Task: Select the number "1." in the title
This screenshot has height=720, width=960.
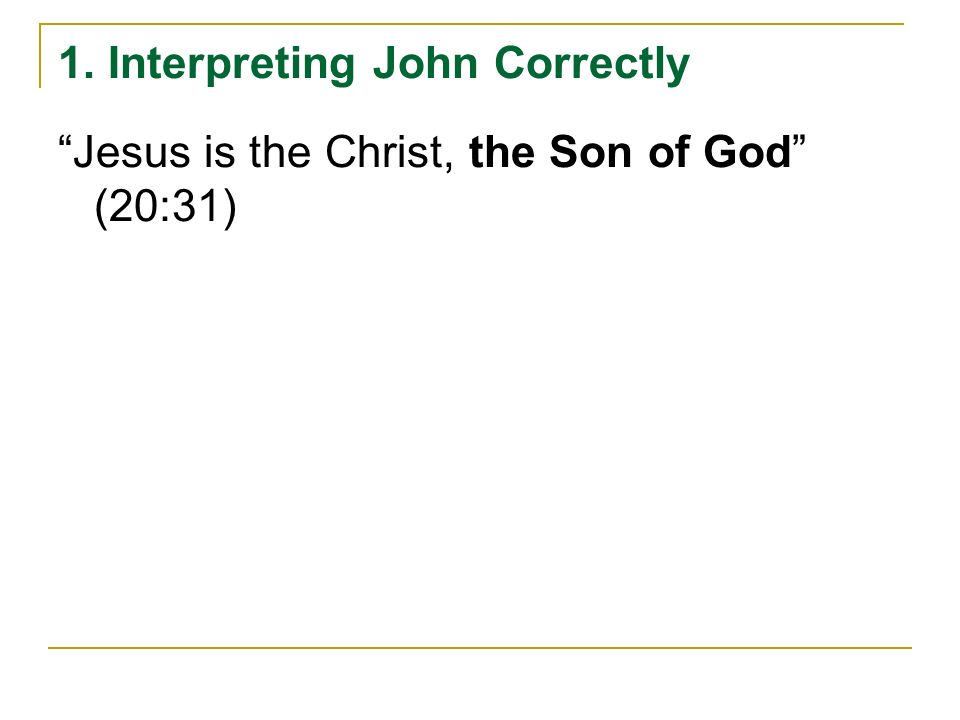Action: tap(77, 63)
